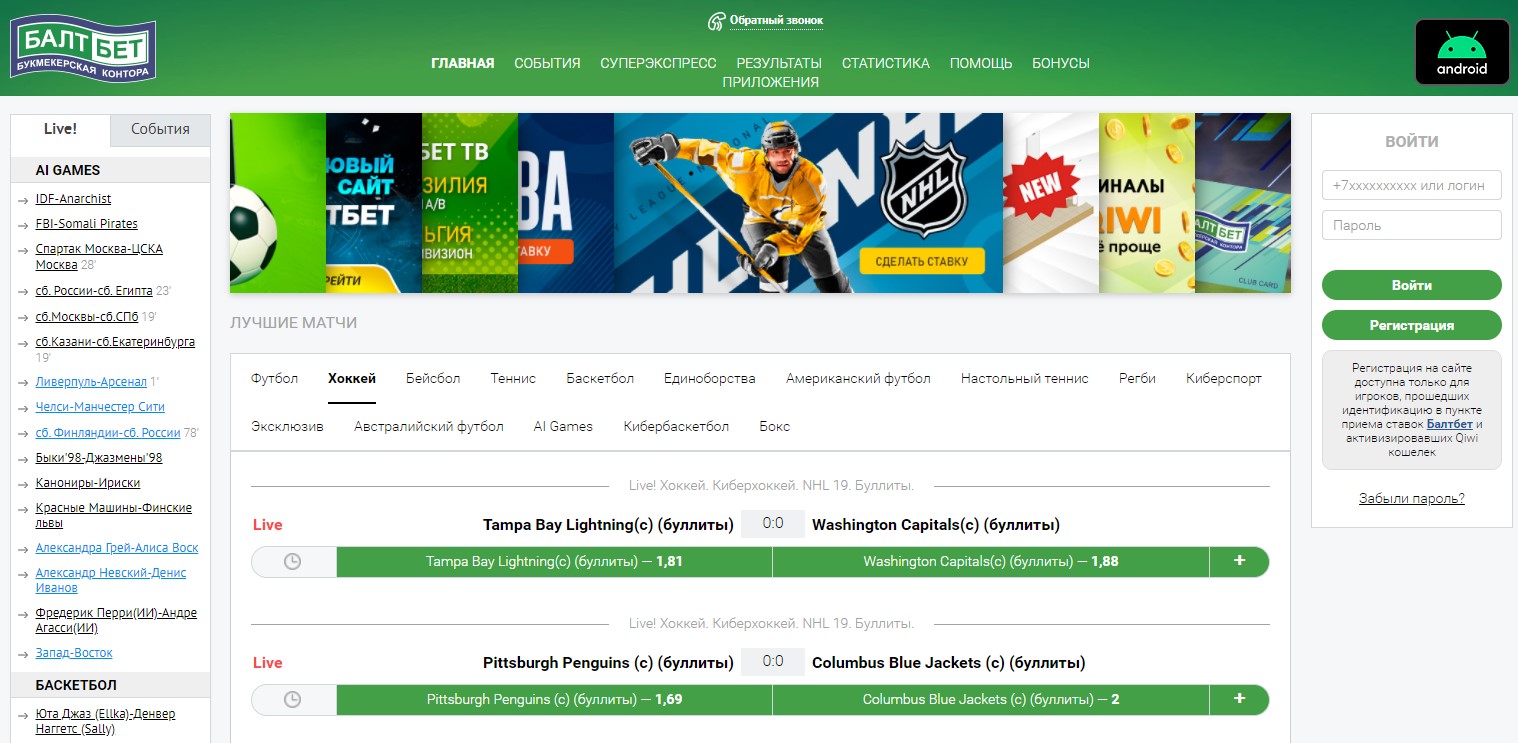Open the Android app download badge
Viewport: 1518px width, 743px height.
[1462, 52]
